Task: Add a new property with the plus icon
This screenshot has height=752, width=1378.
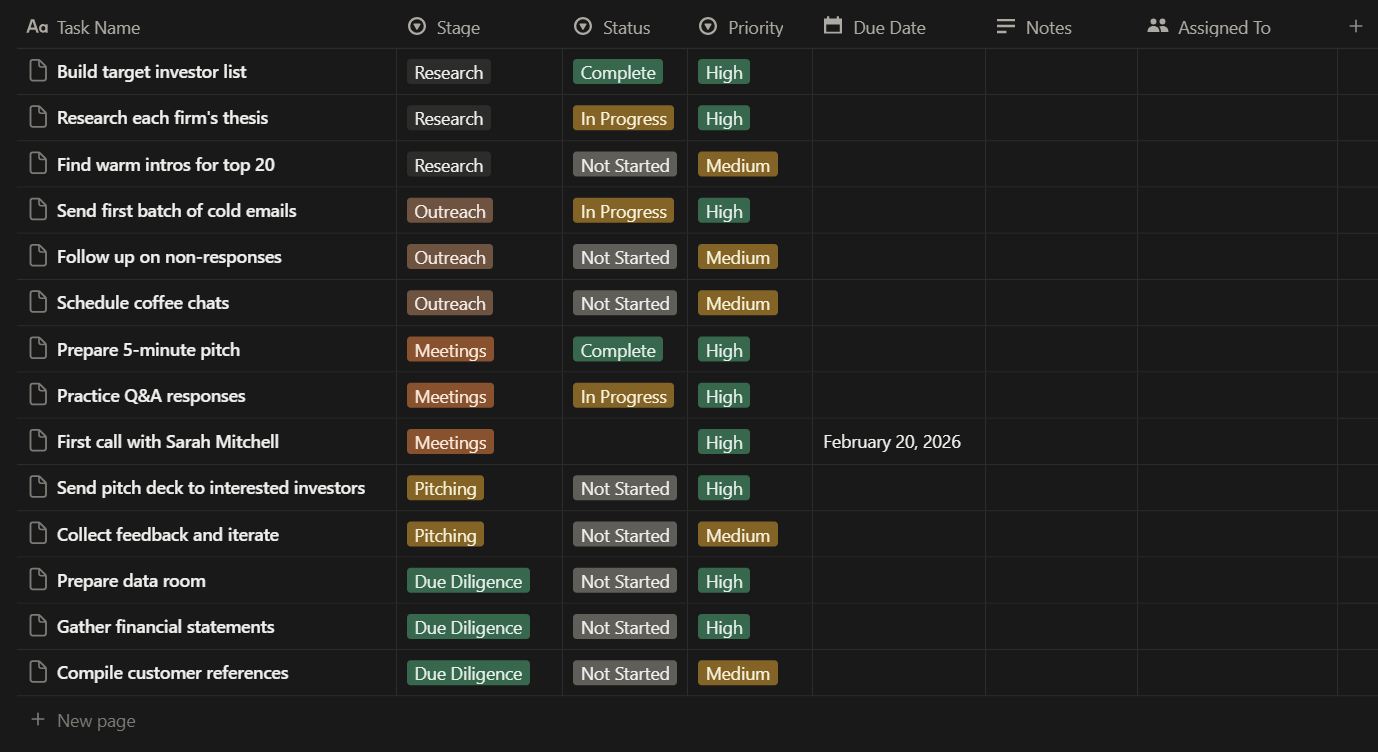Action: [x=1357, y=27]
